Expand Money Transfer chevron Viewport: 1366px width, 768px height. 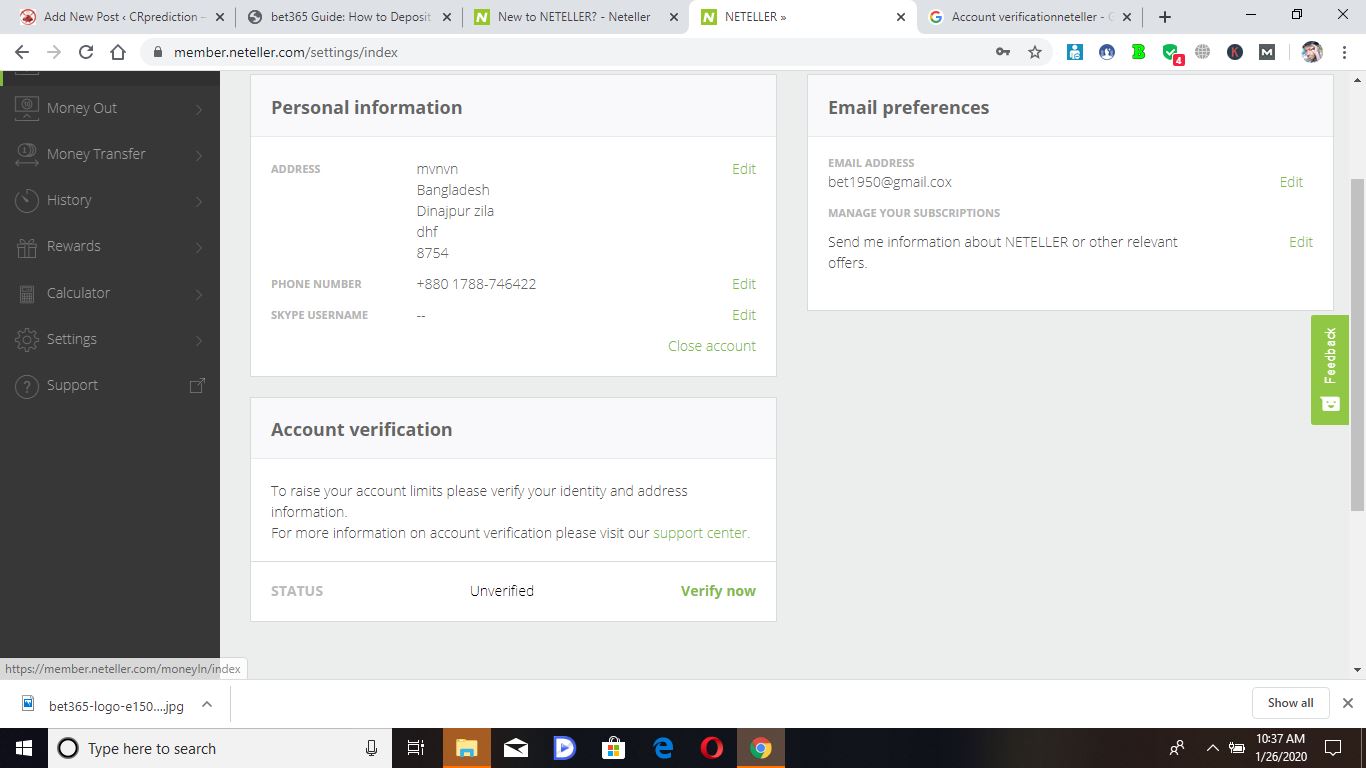(199, 155)
